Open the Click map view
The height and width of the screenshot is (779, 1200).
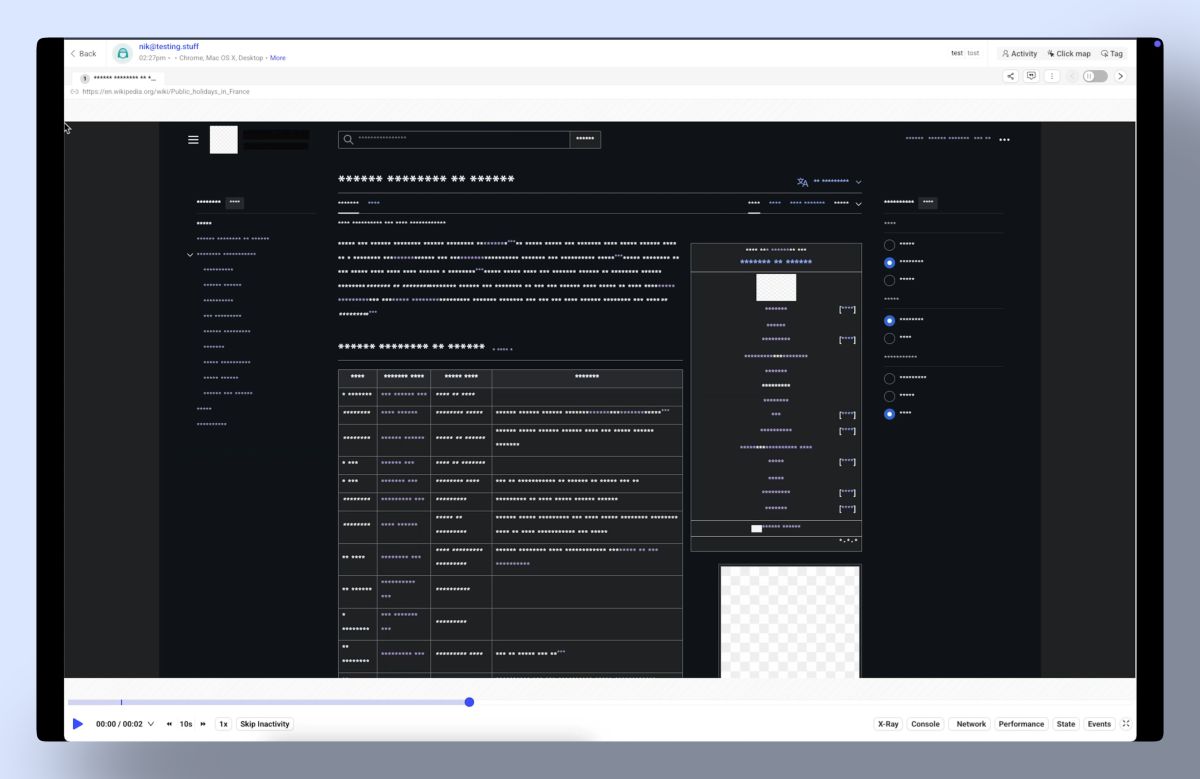tap(1069, 54)
